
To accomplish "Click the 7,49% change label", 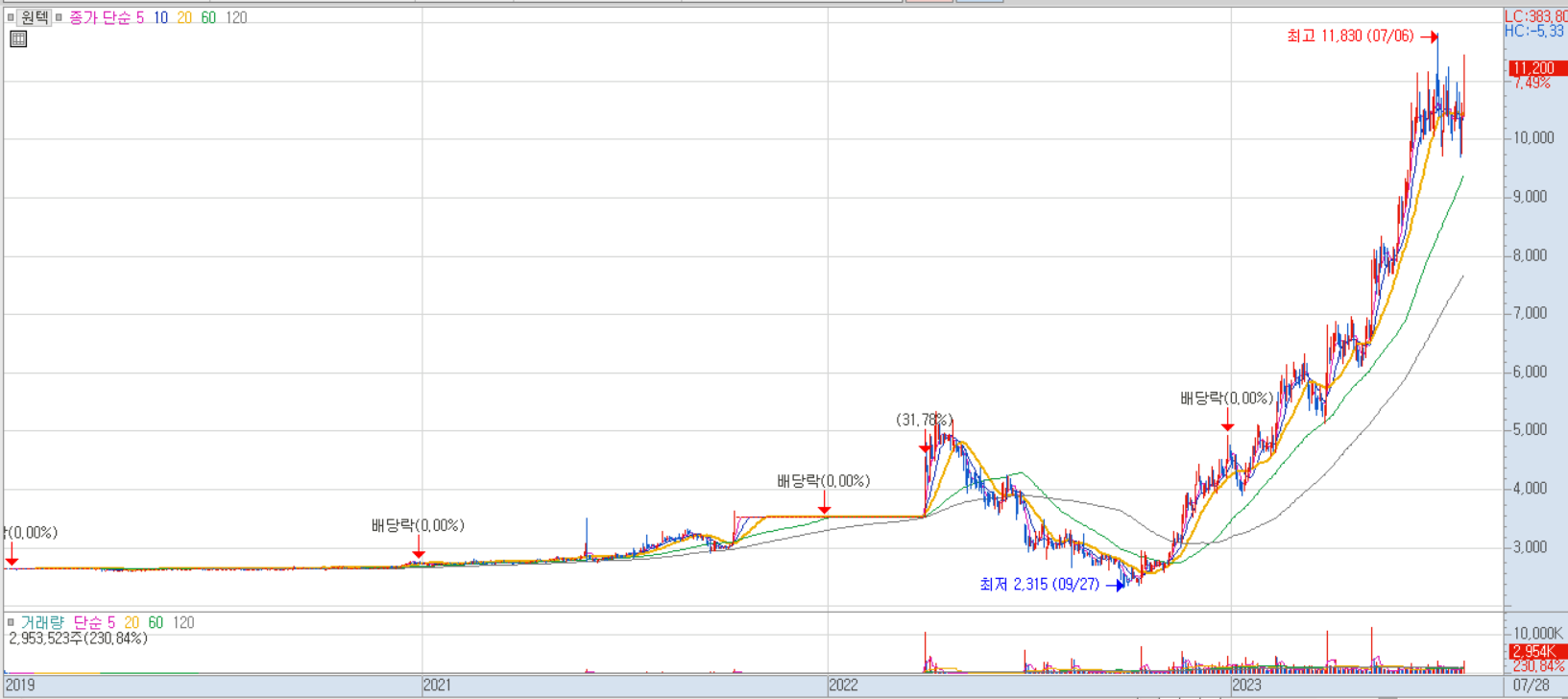I will (x=1532, y=84).
